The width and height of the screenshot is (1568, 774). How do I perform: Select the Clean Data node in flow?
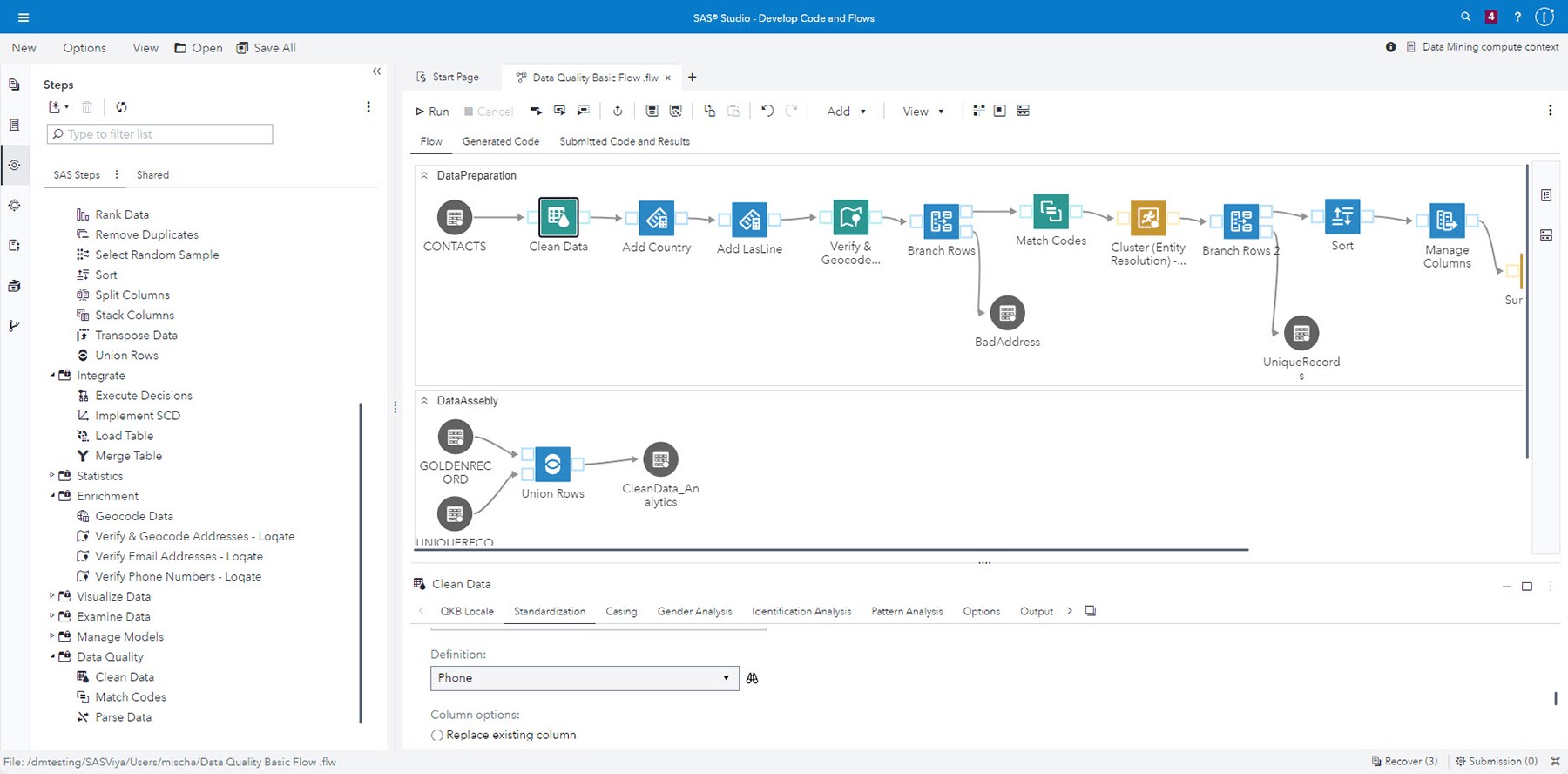coord(558,218)
